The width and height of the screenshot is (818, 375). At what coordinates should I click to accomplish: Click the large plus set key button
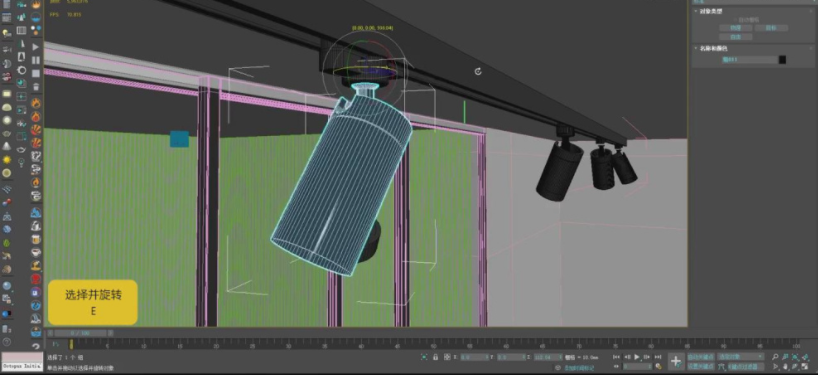pos(676,361)
